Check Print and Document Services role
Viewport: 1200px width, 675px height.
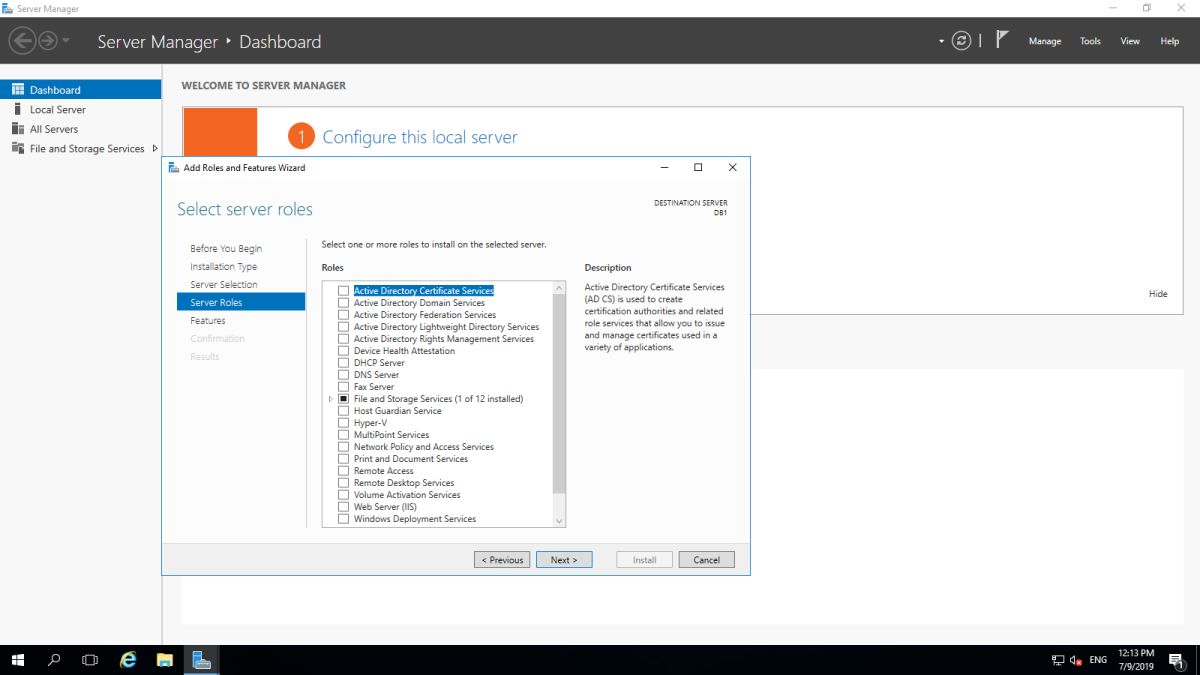point(344,459)
